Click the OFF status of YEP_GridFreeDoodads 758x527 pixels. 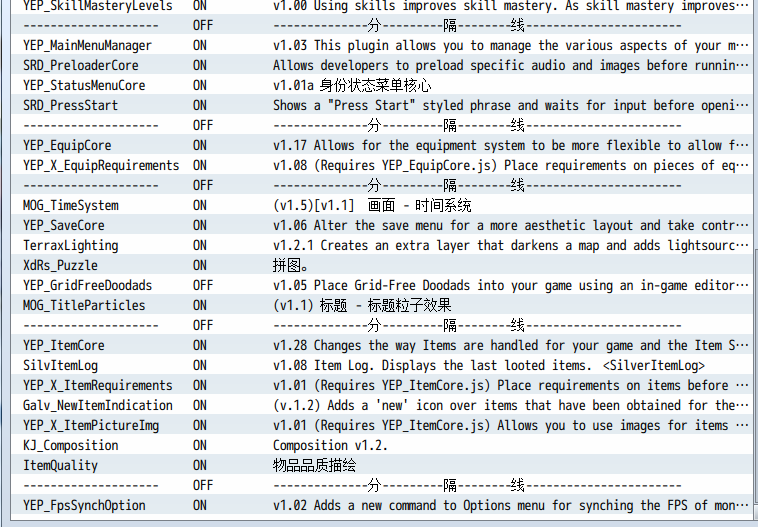tap(203, 285)
